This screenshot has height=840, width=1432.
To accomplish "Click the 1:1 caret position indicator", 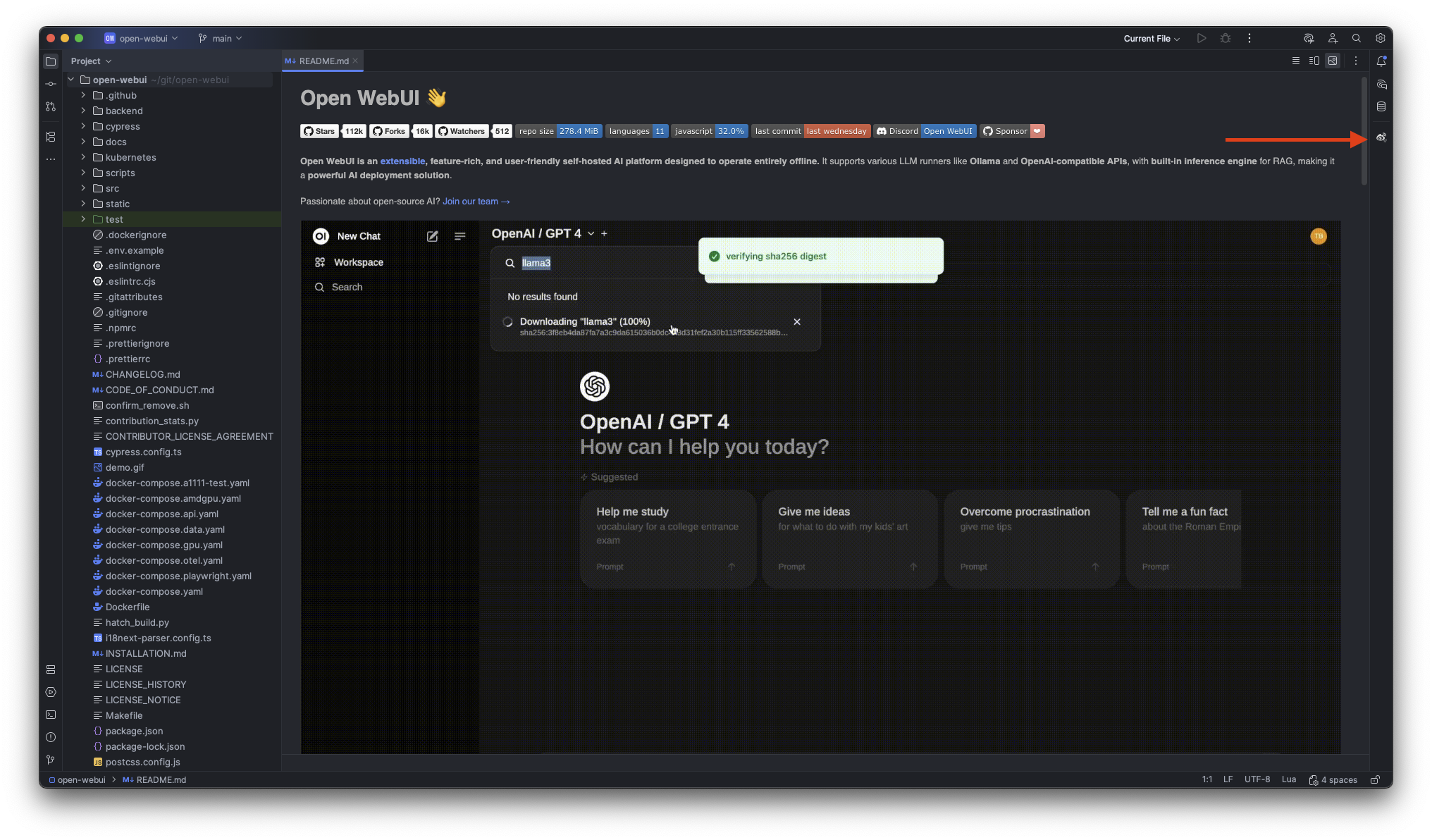I will (1207, 779).
